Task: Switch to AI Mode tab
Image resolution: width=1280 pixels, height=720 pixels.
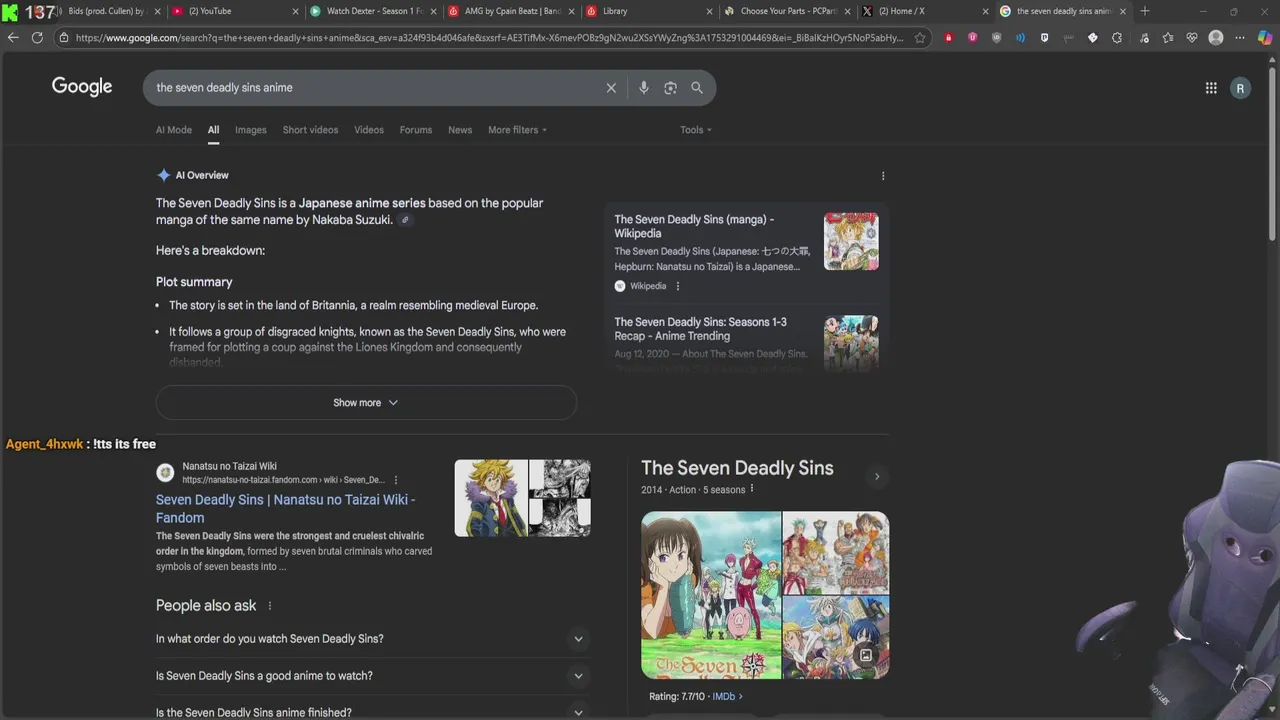Action: pyautogui.click(x=174, y=130)
